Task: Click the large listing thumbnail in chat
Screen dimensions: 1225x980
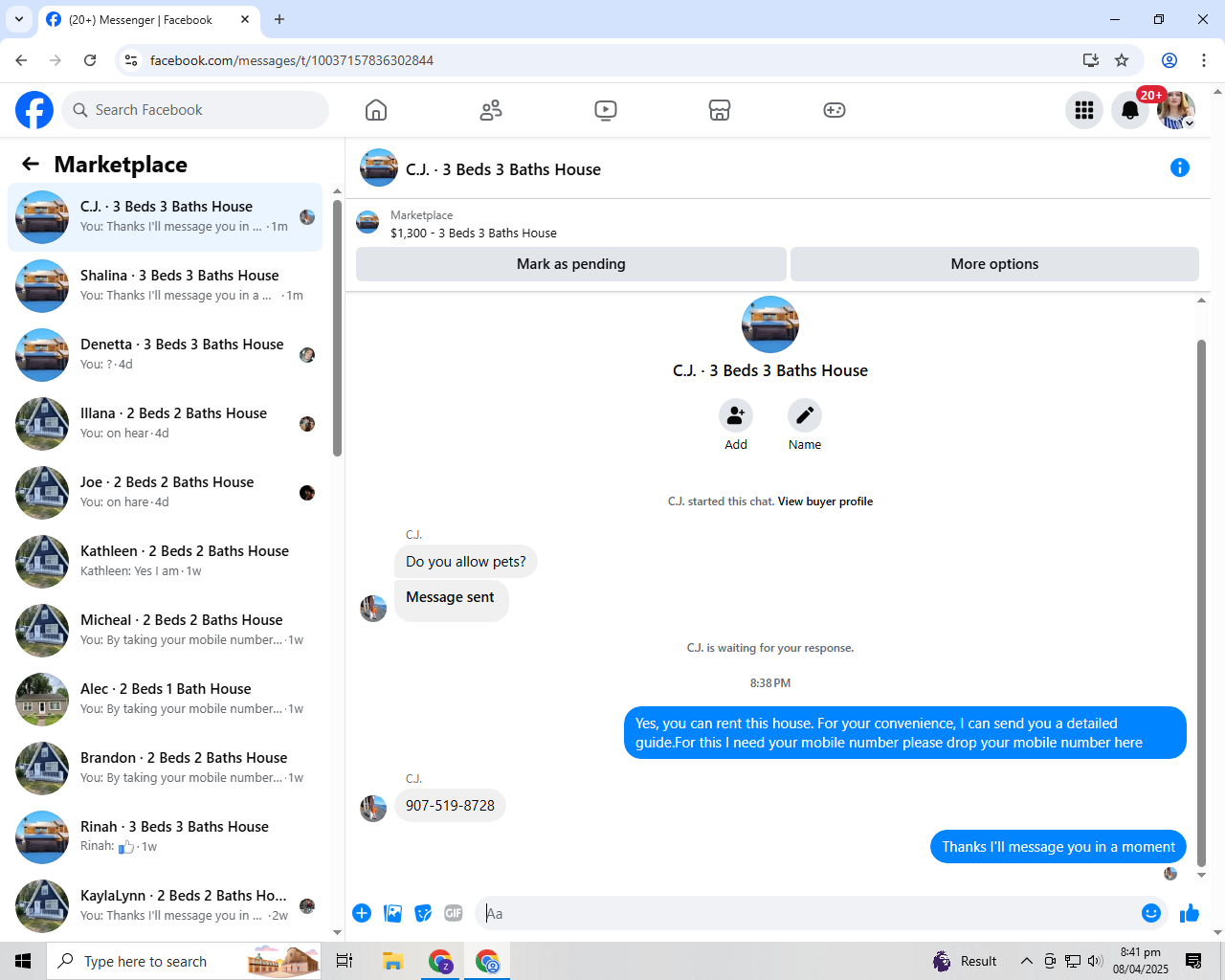Action: click(x=770, y=324)
